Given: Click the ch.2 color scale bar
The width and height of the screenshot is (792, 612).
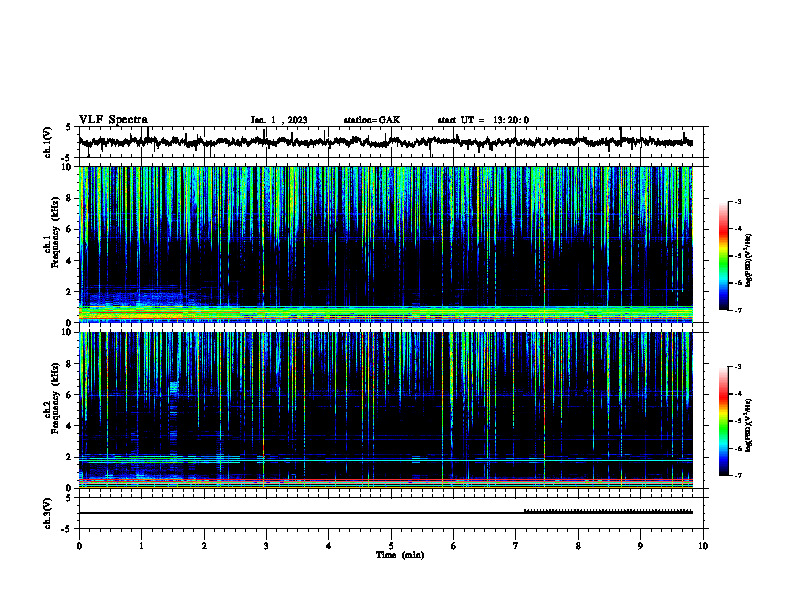Looking at the screenshot, I should (723, 421).
